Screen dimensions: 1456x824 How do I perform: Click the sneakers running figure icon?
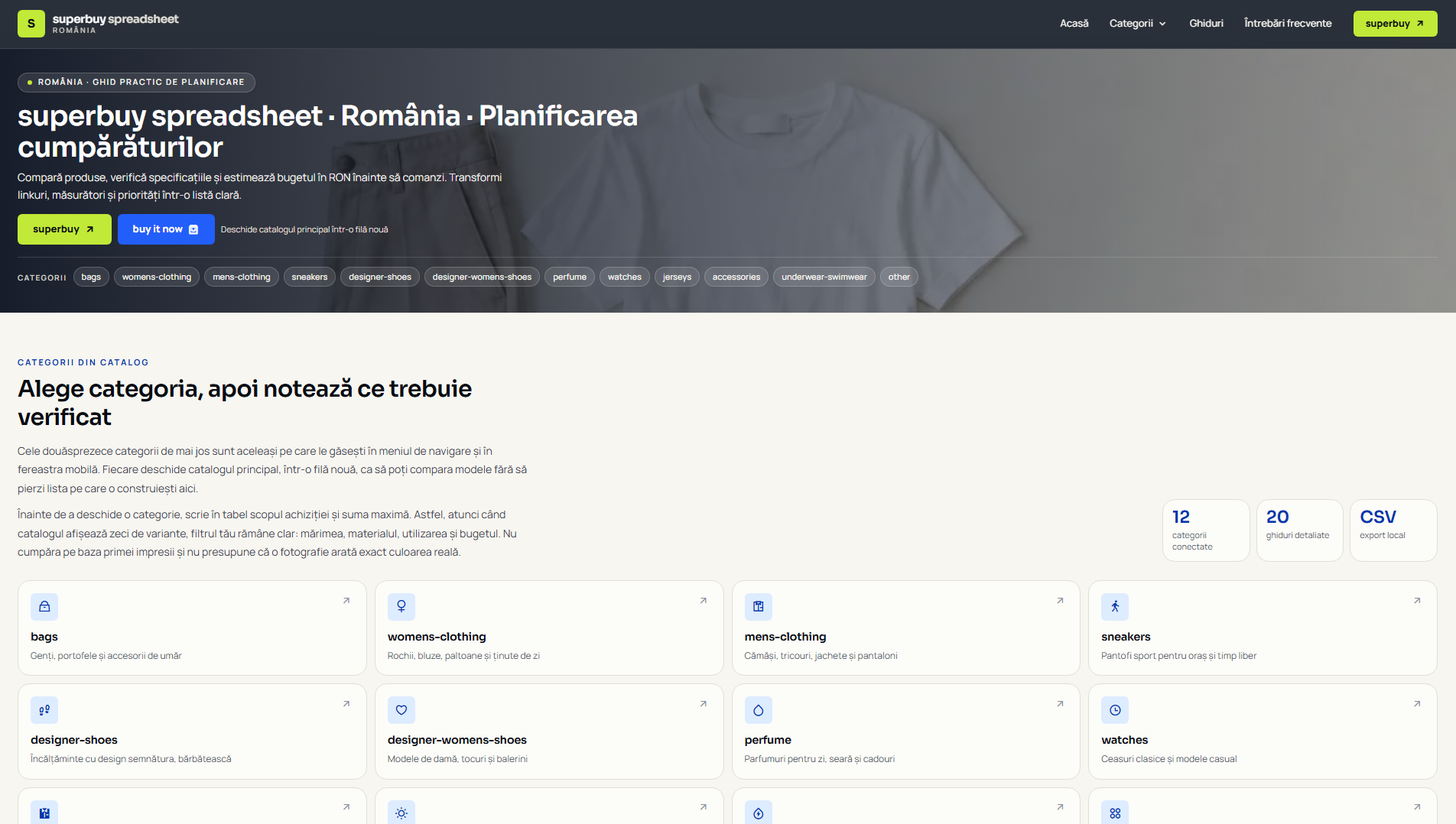coord(1115,607)
